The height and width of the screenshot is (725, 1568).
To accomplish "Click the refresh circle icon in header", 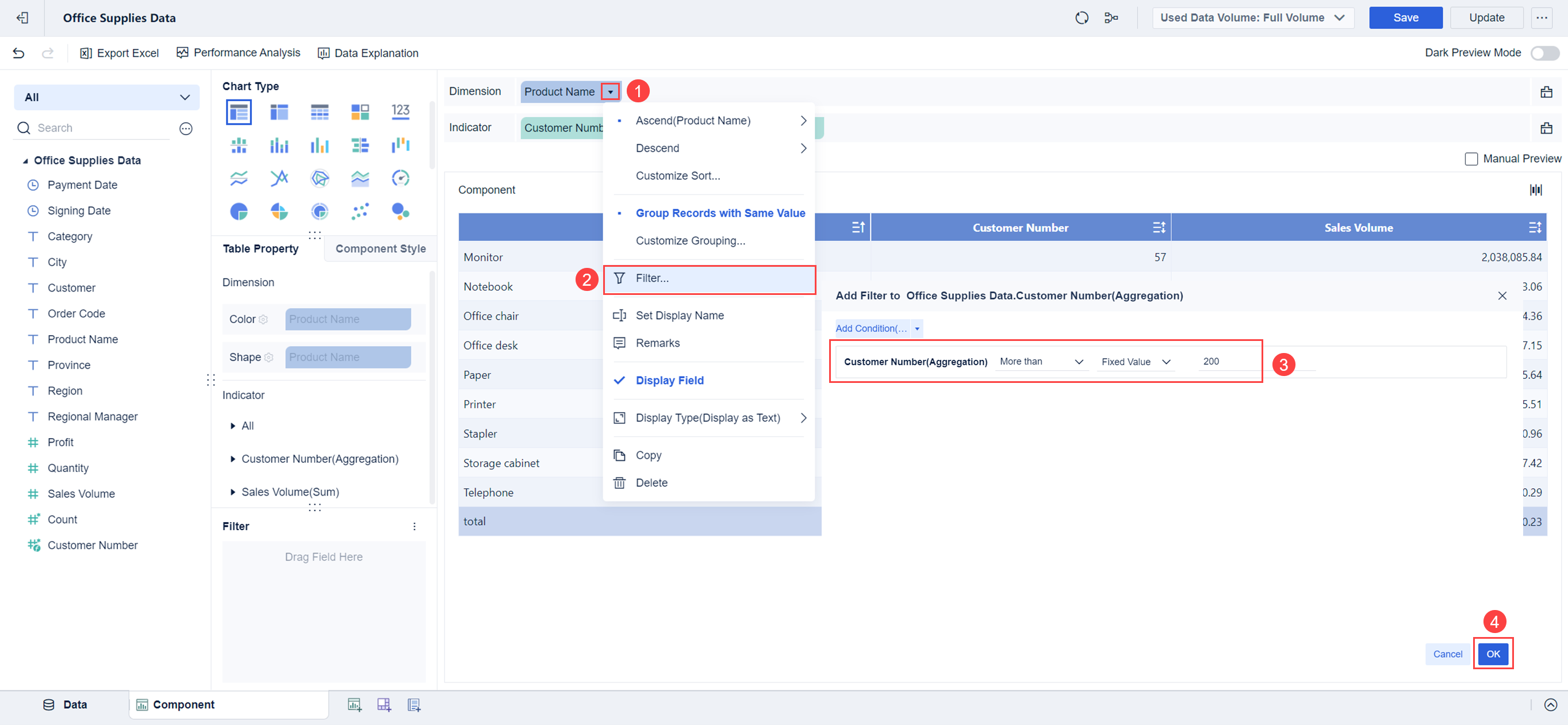I will (x=1081, y=18).
